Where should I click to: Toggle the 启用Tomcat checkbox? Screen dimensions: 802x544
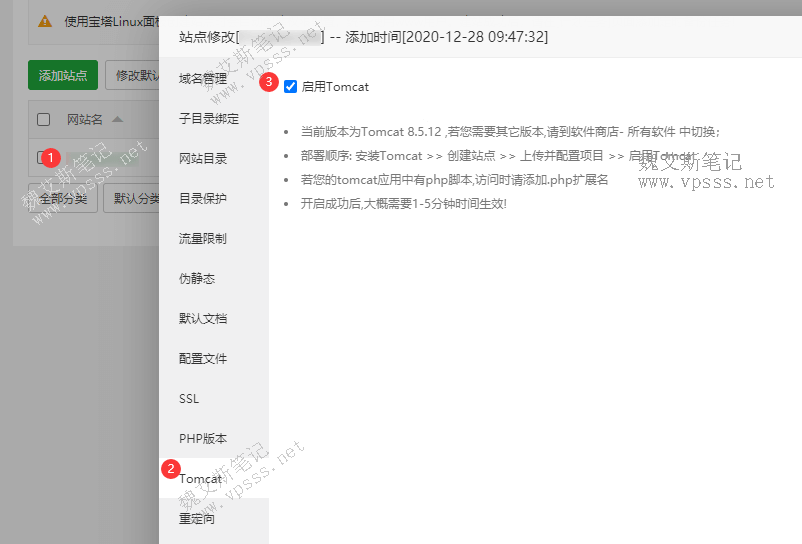pyautogui.click(x=291, y=87)
